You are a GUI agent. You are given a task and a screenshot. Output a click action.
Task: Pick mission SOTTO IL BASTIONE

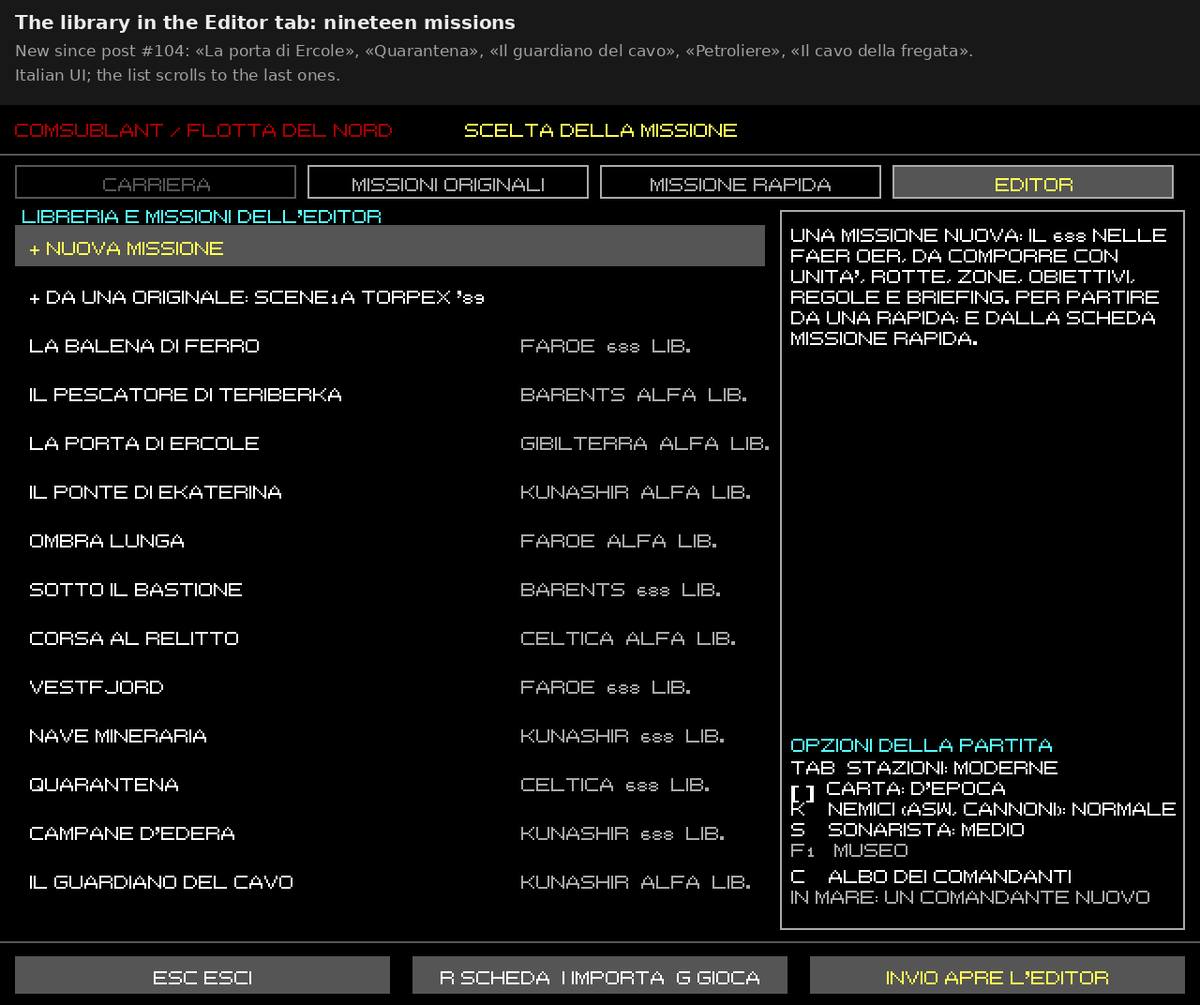coord(390,590)
